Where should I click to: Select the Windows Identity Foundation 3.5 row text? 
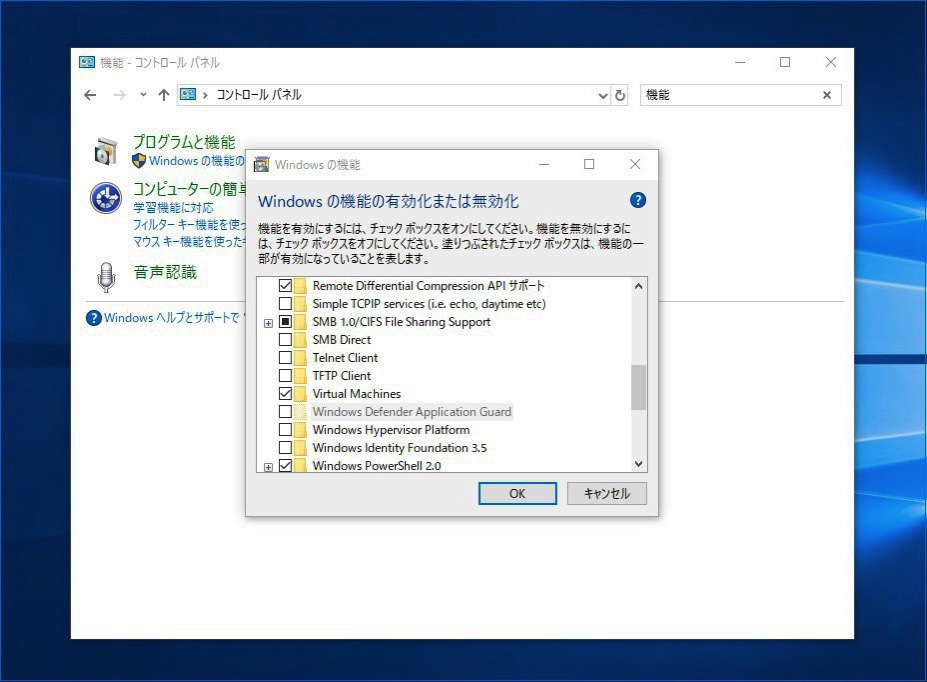400,447
